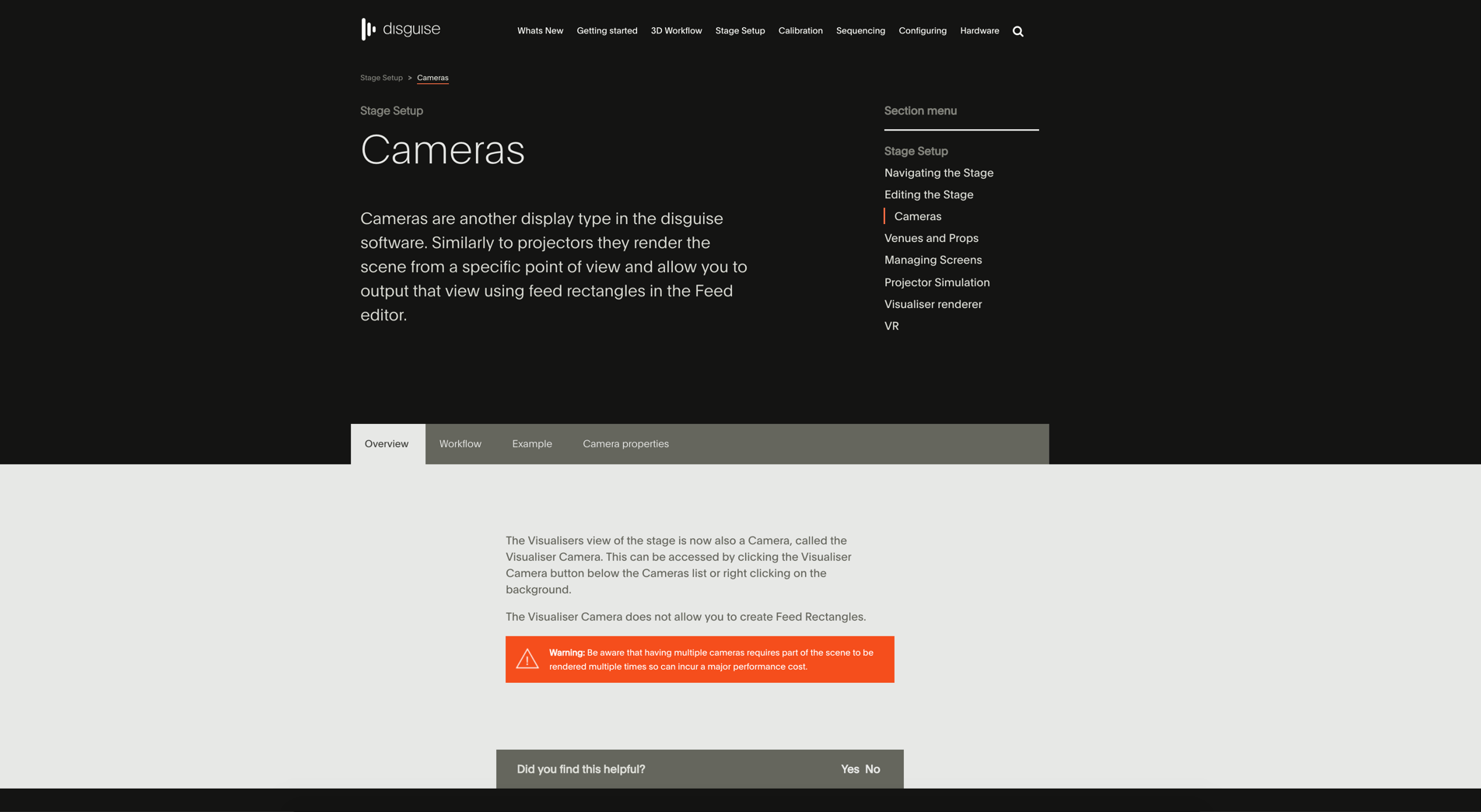The height and width of the screenshot is (812, 1481).
Task: Click the Section menu heading
Action: click(x=920, y=110)
